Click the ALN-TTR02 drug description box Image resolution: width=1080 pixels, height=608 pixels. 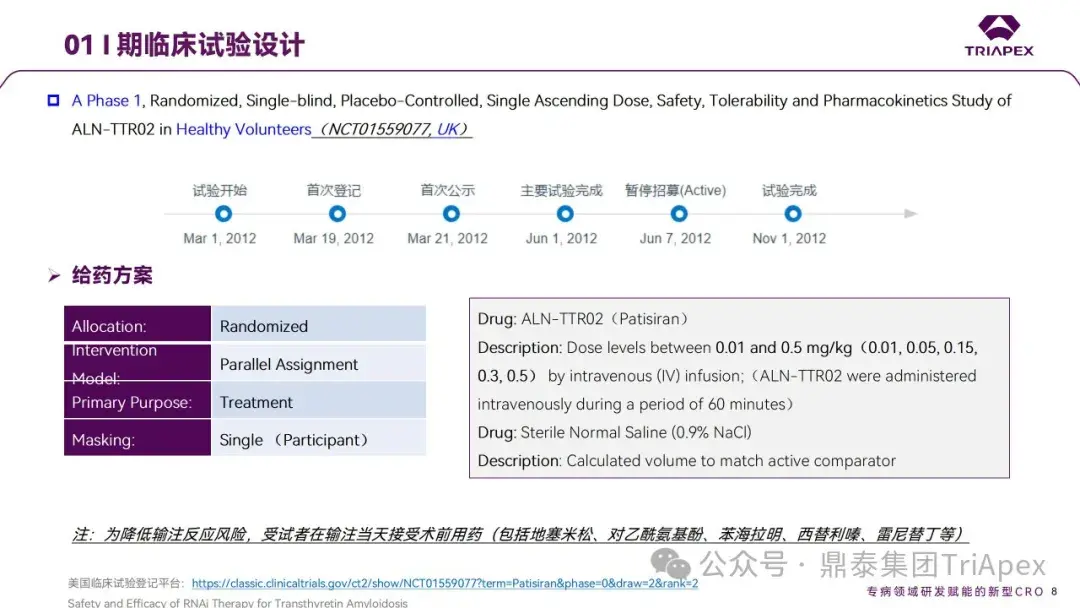click(738, 387)
